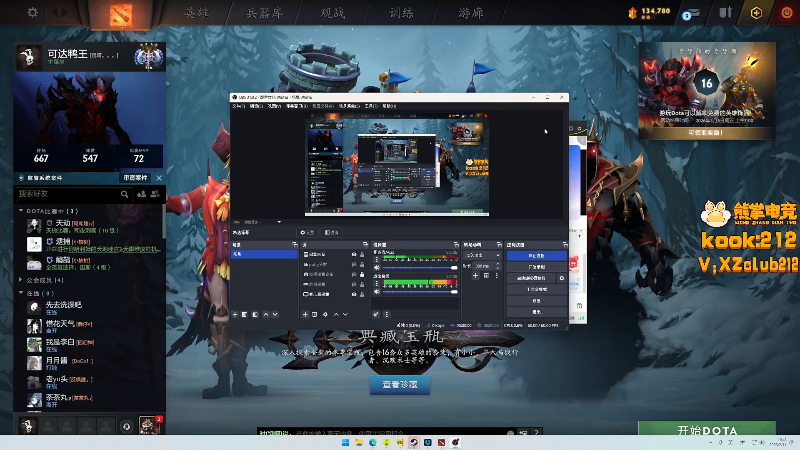Open the fade transition type dropdown in OBS

pyautogui.click(x=482, y=255)
